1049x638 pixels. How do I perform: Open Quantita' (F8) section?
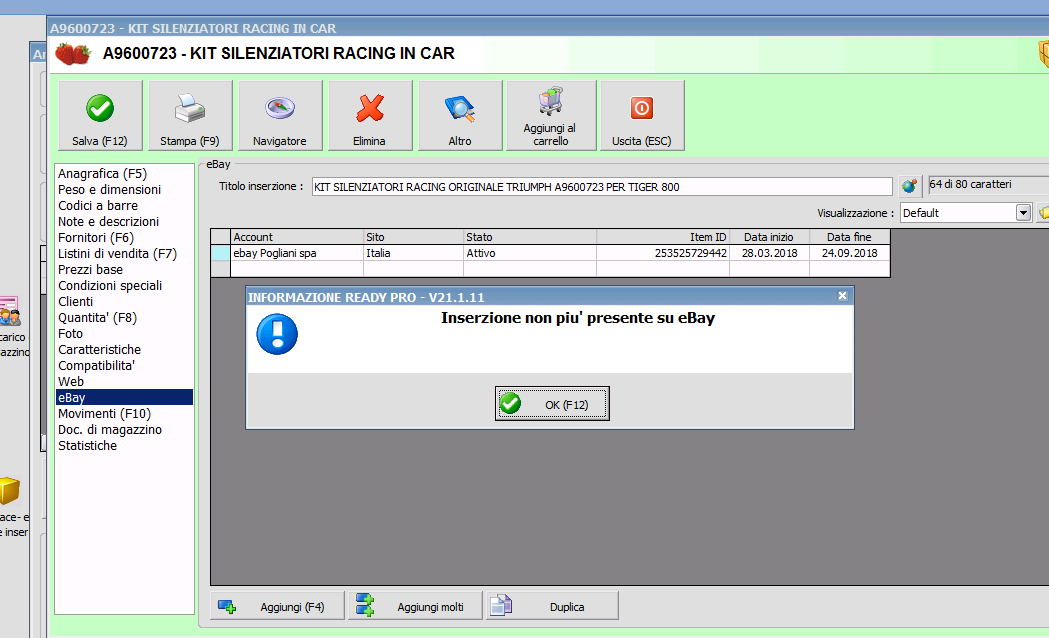(124, 318)
